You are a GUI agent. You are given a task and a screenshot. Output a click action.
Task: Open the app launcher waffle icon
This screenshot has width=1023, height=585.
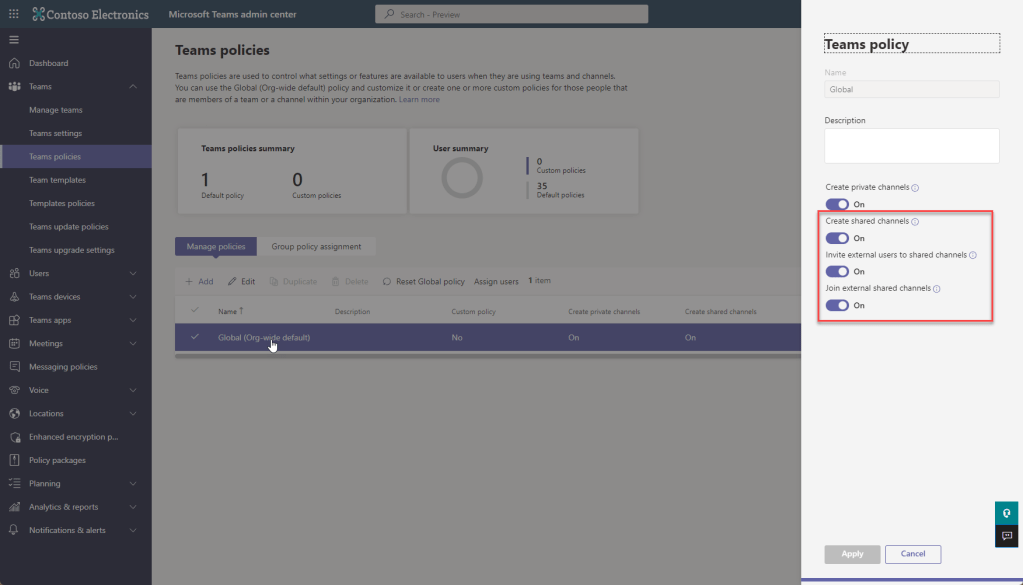point(14,14)
